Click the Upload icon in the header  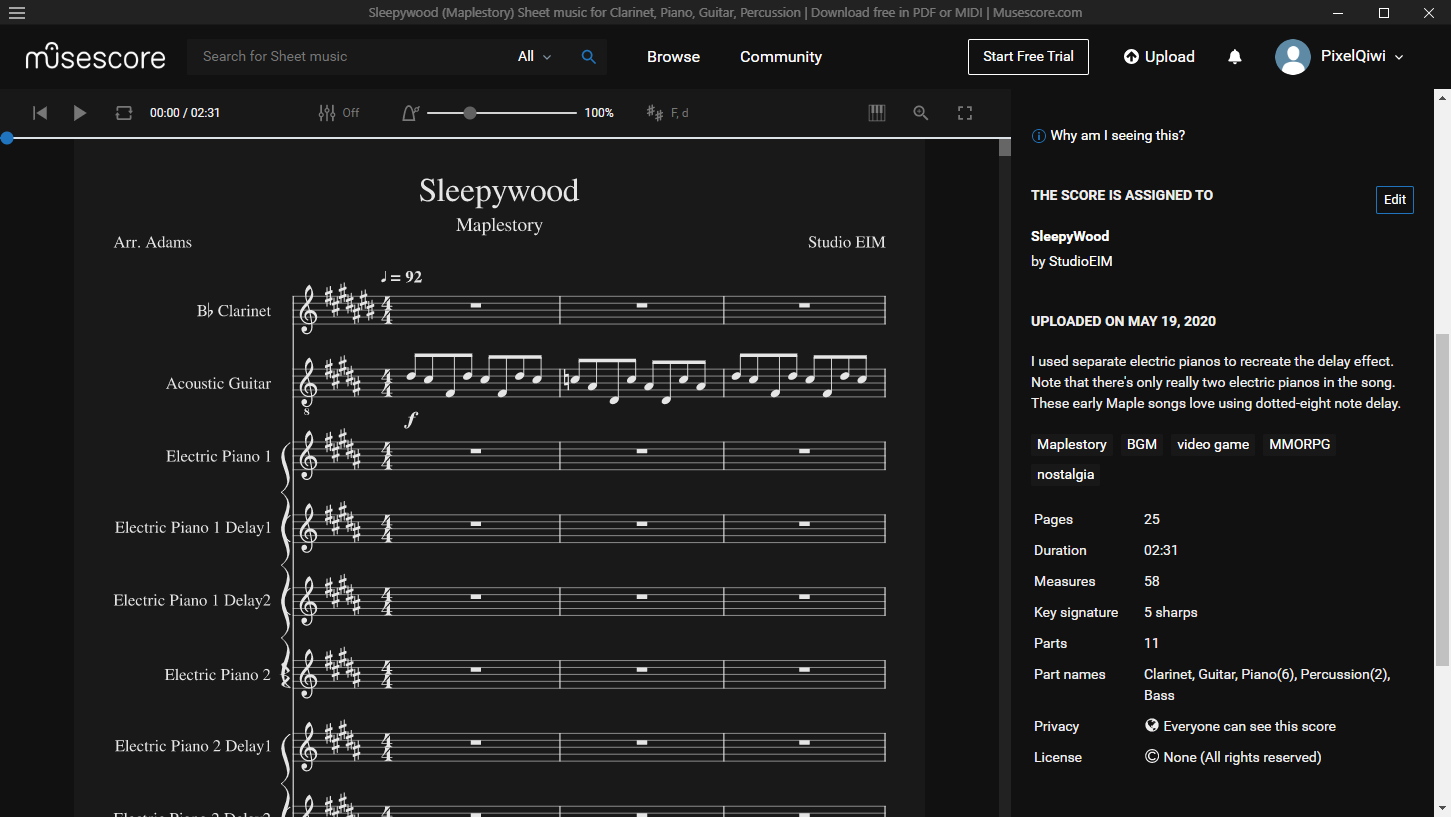coord(1158,57)
